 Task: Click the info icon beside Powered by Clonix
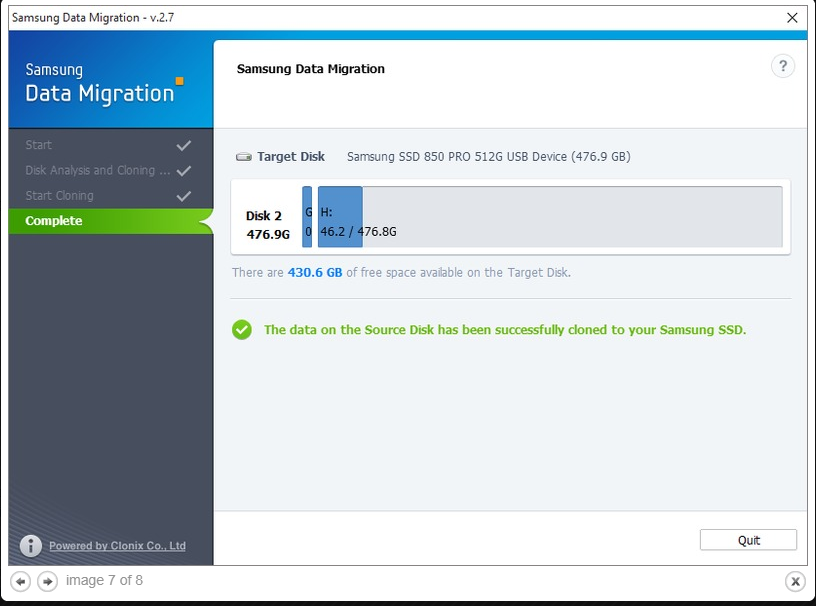click(31, 546)
